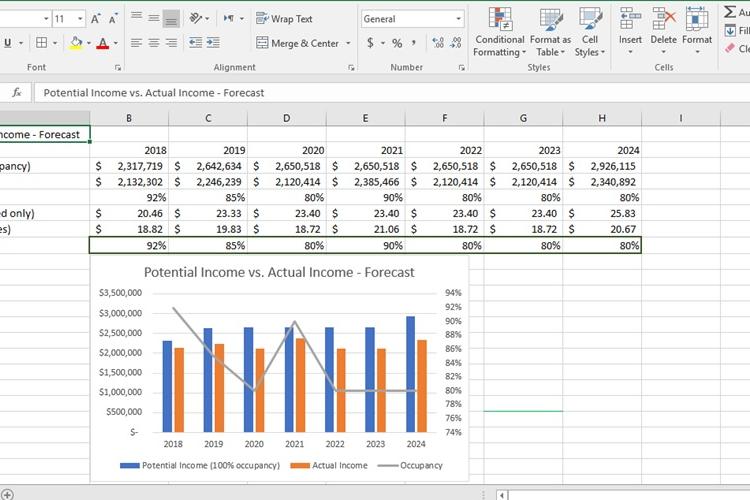The height and width of the screenshot is (500, 750).
Task: Open Number format dialog launcher
Action: 462,68
